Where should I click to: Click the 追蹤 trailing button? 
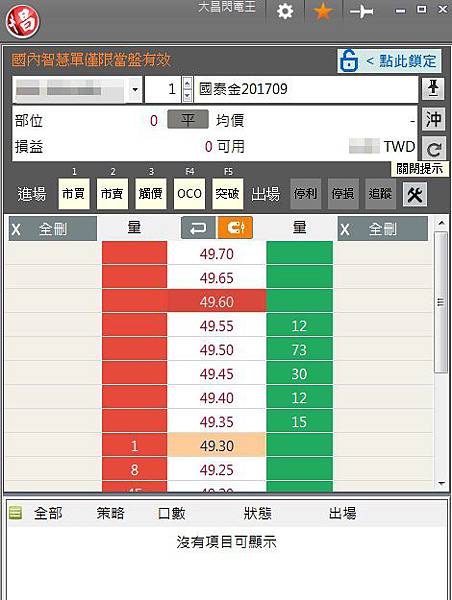pyautogui.click(x=380, y=194)
